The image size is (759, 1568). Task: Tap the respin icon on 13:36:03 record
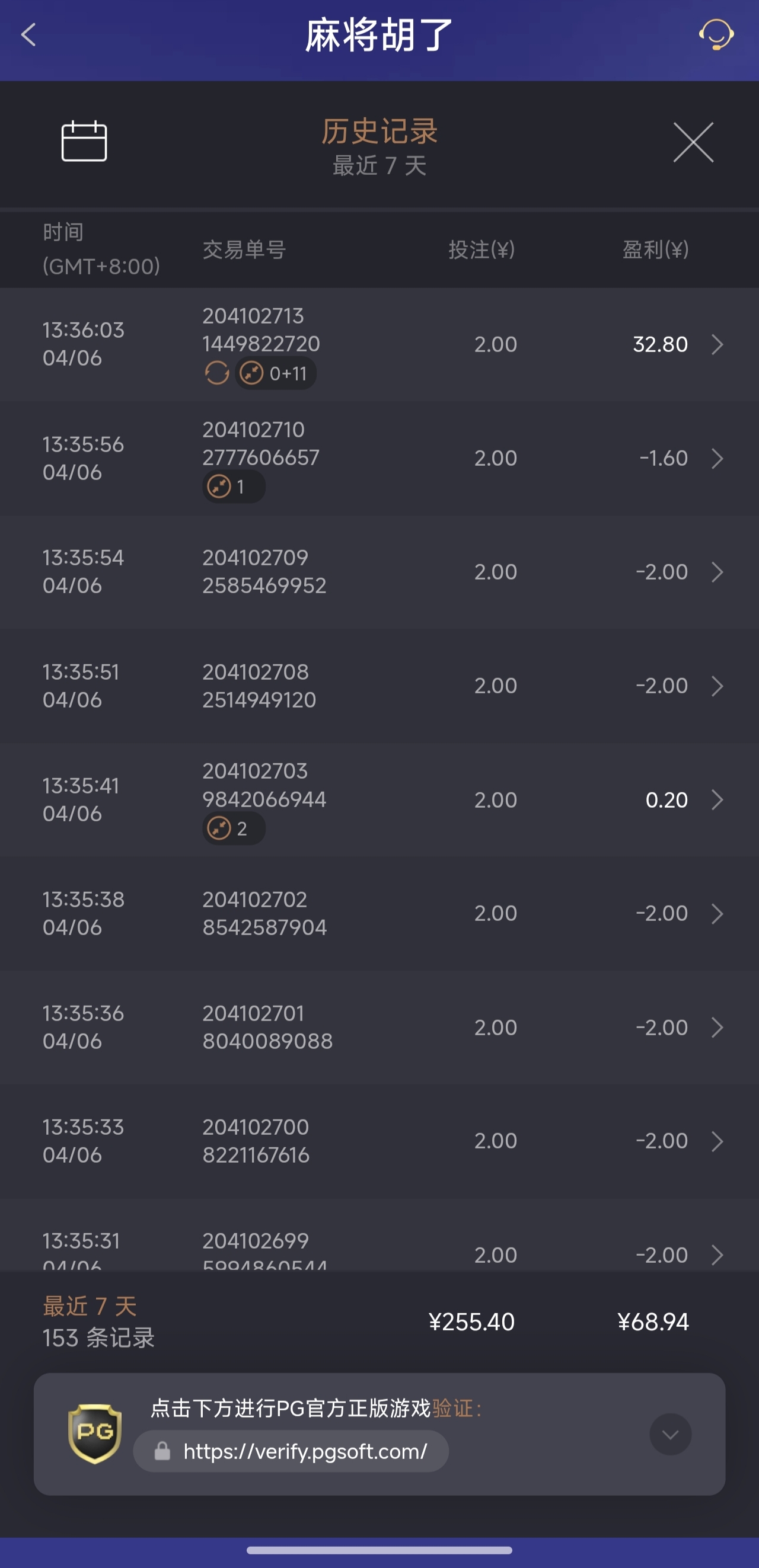click(x=217, y=373)
